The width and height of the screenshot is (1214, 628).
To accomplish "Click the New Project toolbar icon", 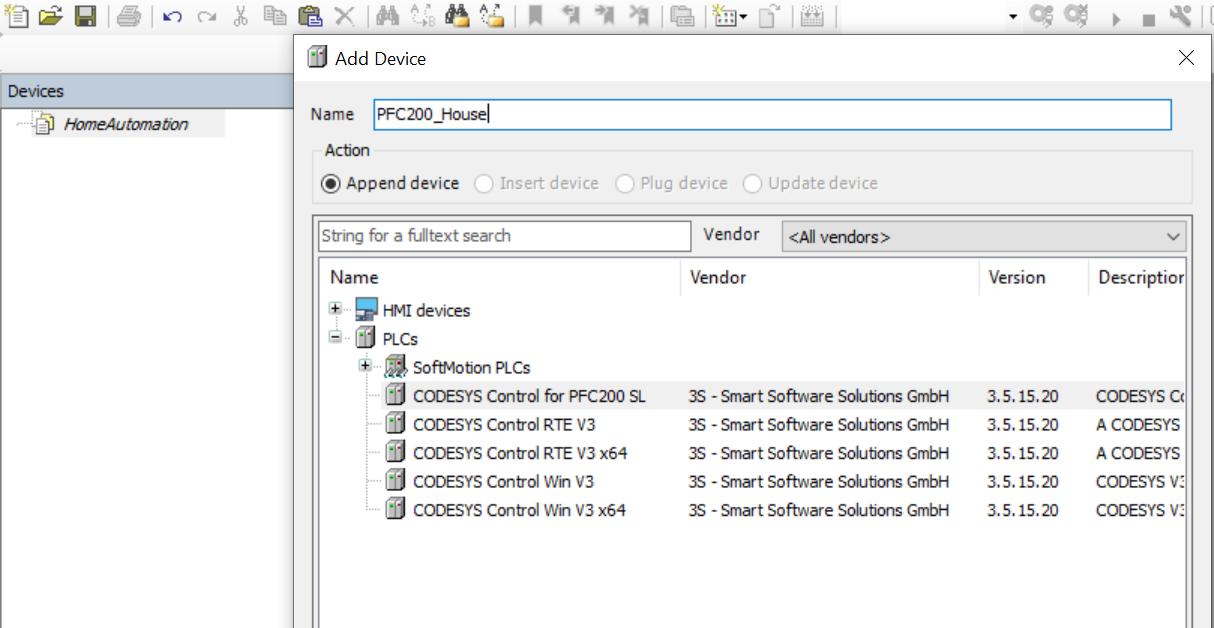I will click(x=16, y=16).
